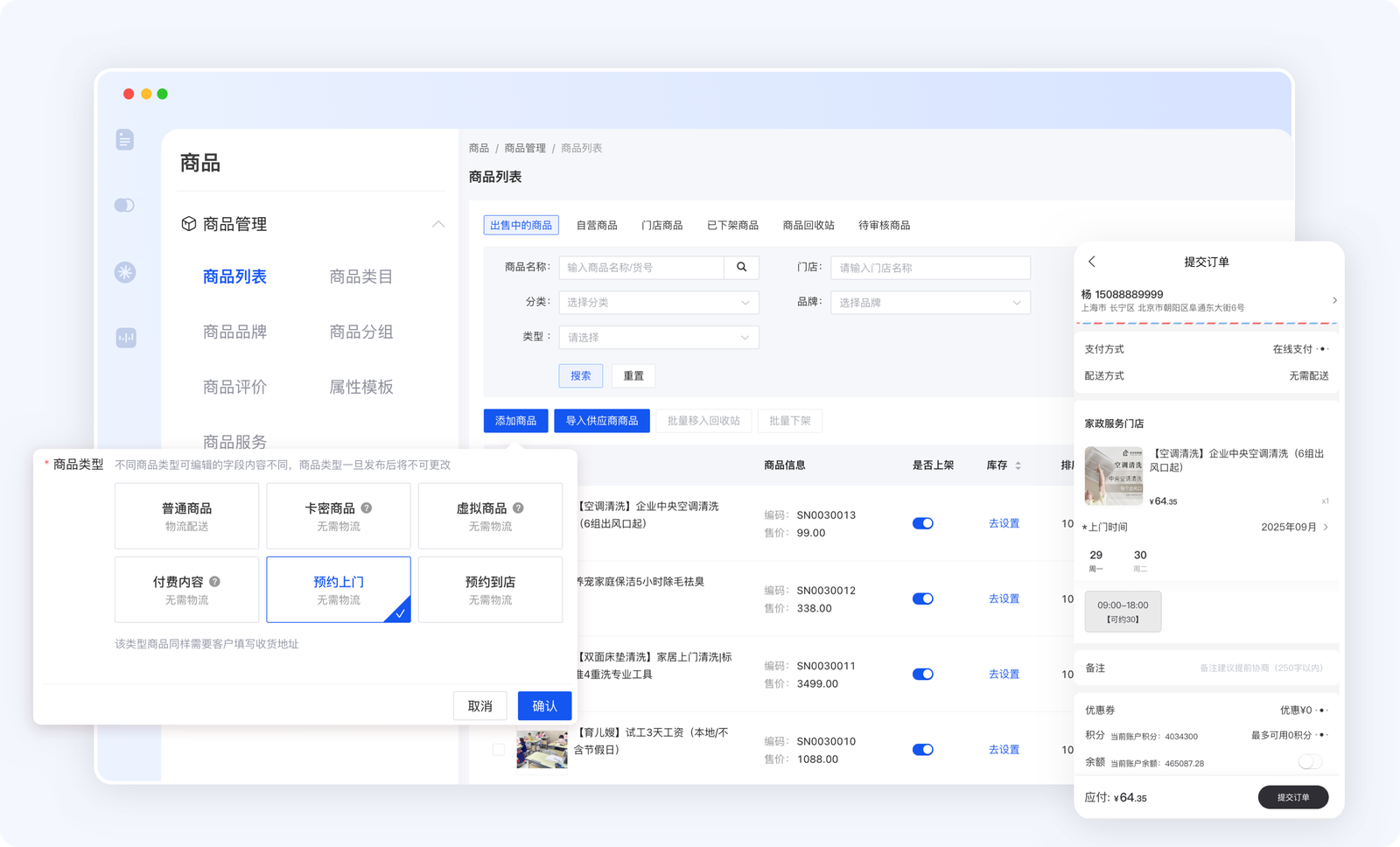The height and width of the screenshot is (847, 1400).
Task: Collapse the 商品管理 menu section
Action: pyautogui.click(x=438, y=224)
